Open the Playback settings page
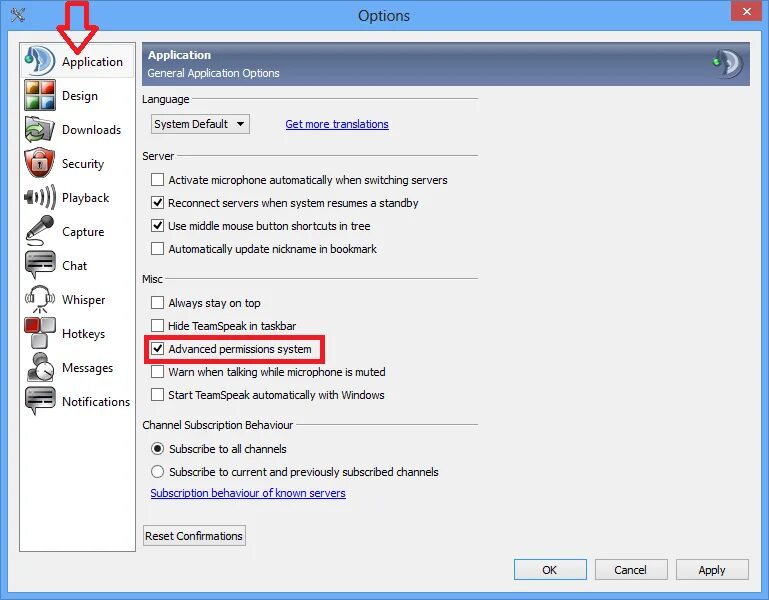Image resolution: width=769 pixels, height=600 pixels. click(x=77, y=197)
